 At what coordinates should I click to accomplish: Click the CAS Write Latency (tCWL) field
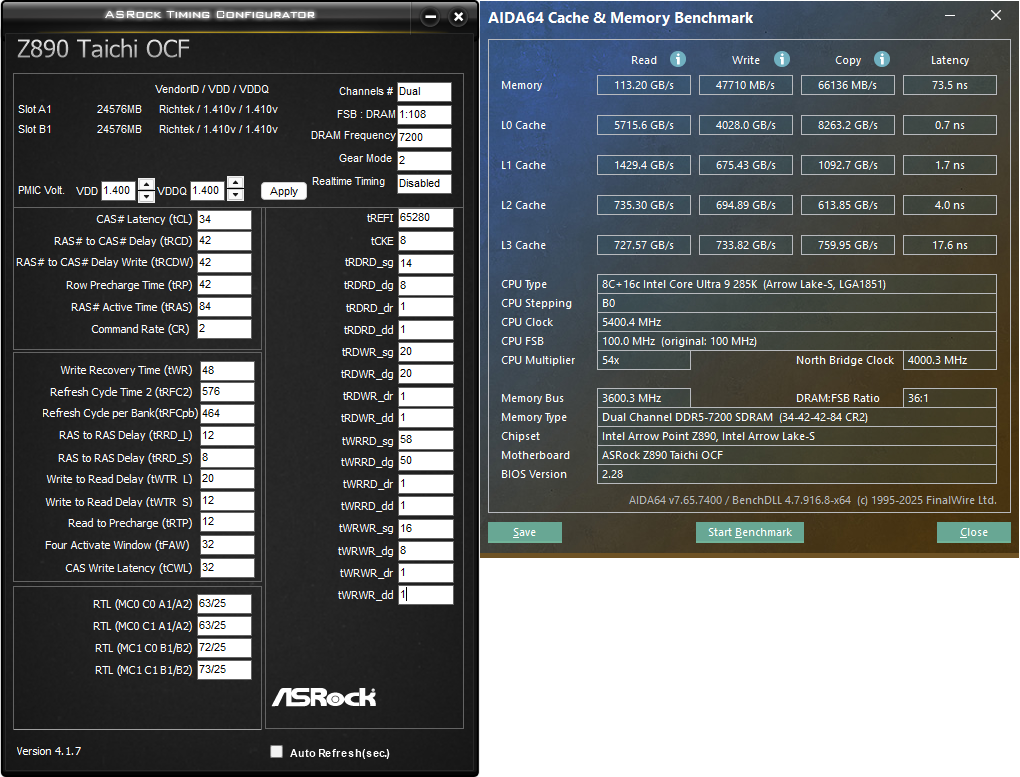227,567
